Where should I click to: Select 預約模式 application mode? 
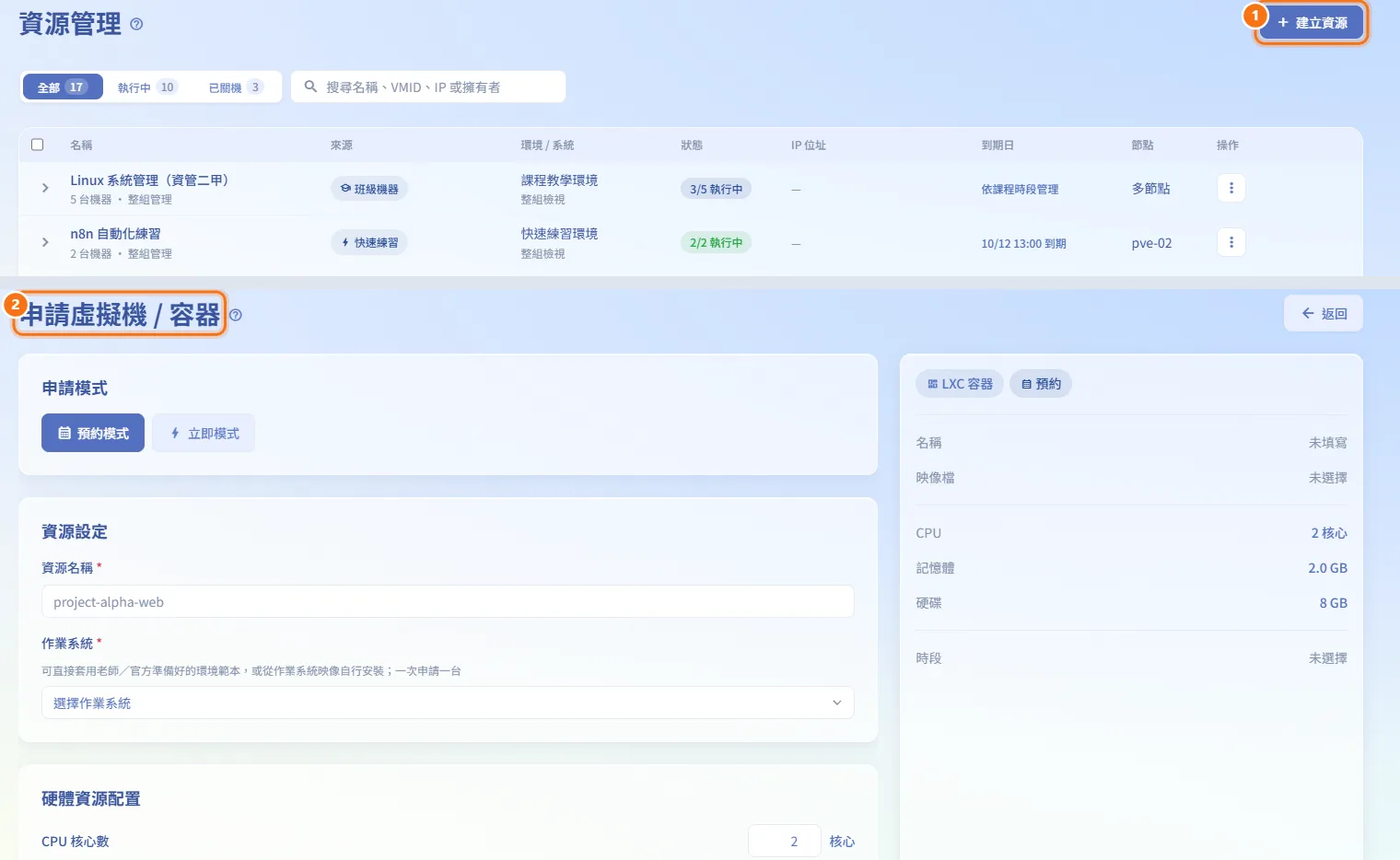[93, 433]
